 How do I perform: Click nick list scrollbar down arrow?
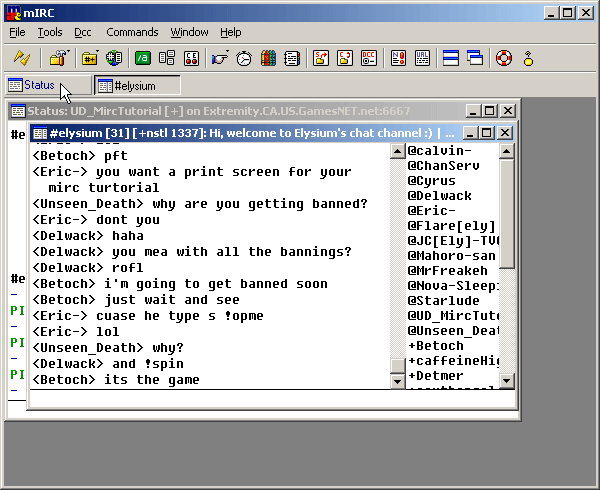[x=507, y=381]
